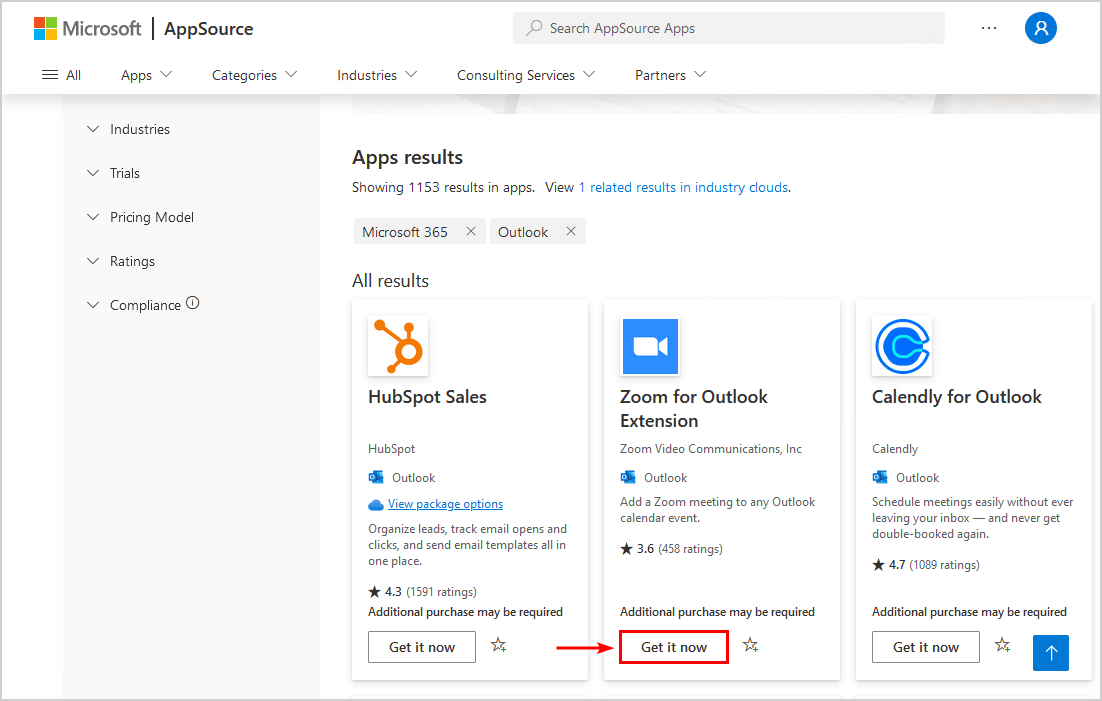Open the Categories dropdown menu

254,75
